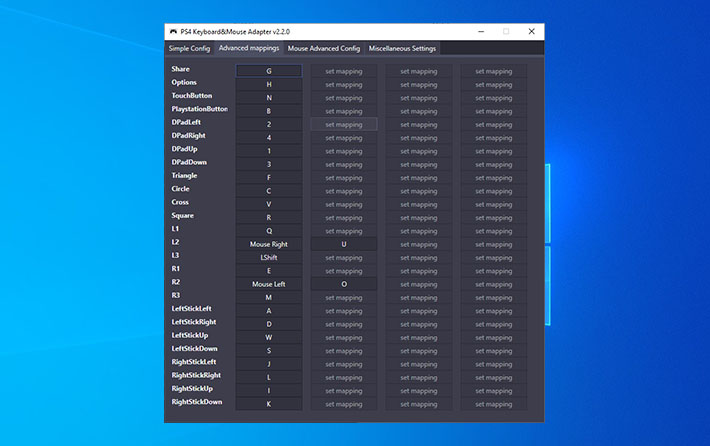Click the DPadUp mapping showing 1
Screen dimensions: 710x446
point(269,151)
